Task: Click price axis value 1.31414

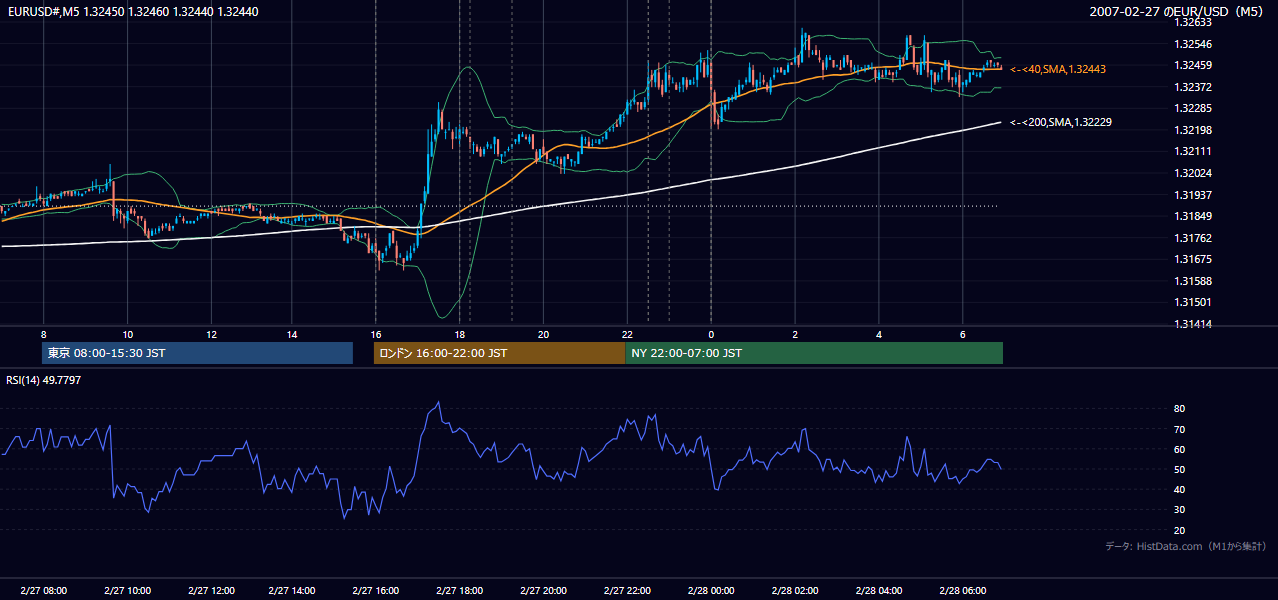Action: [1193, 323]
